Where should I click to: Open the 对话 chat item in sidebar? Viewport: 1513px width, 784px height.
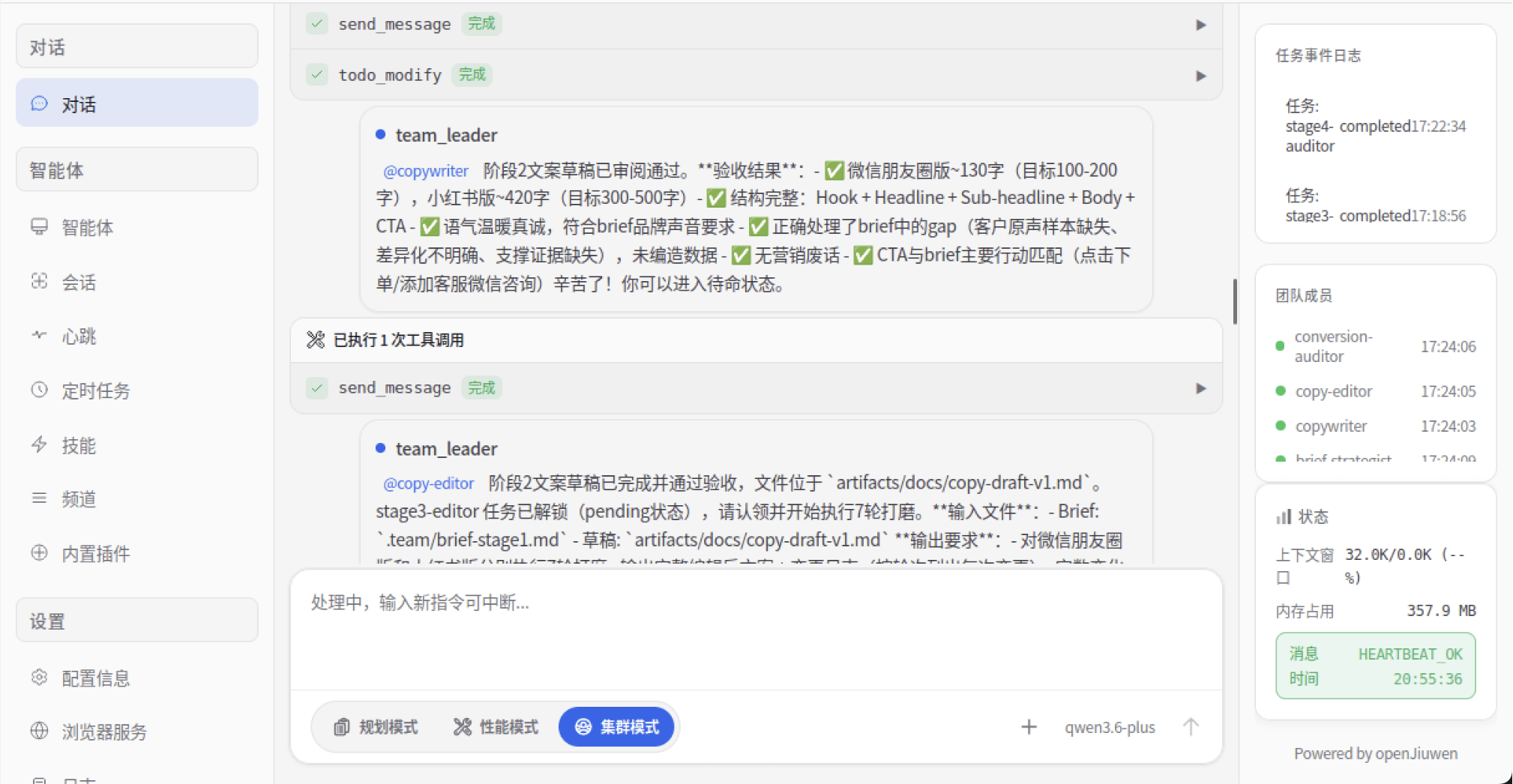(x=137, y=103)
